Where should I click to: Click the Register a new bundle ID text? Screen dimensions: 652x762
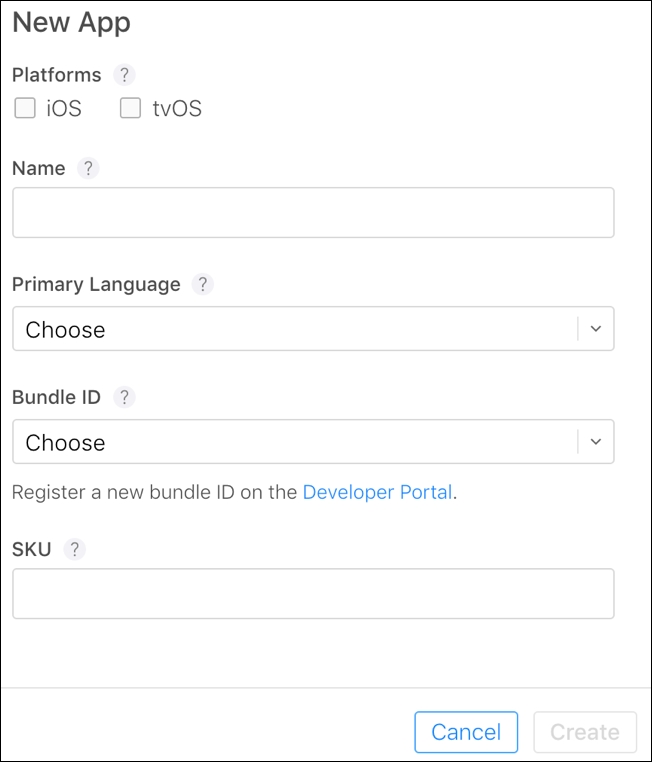pos(123,492)
